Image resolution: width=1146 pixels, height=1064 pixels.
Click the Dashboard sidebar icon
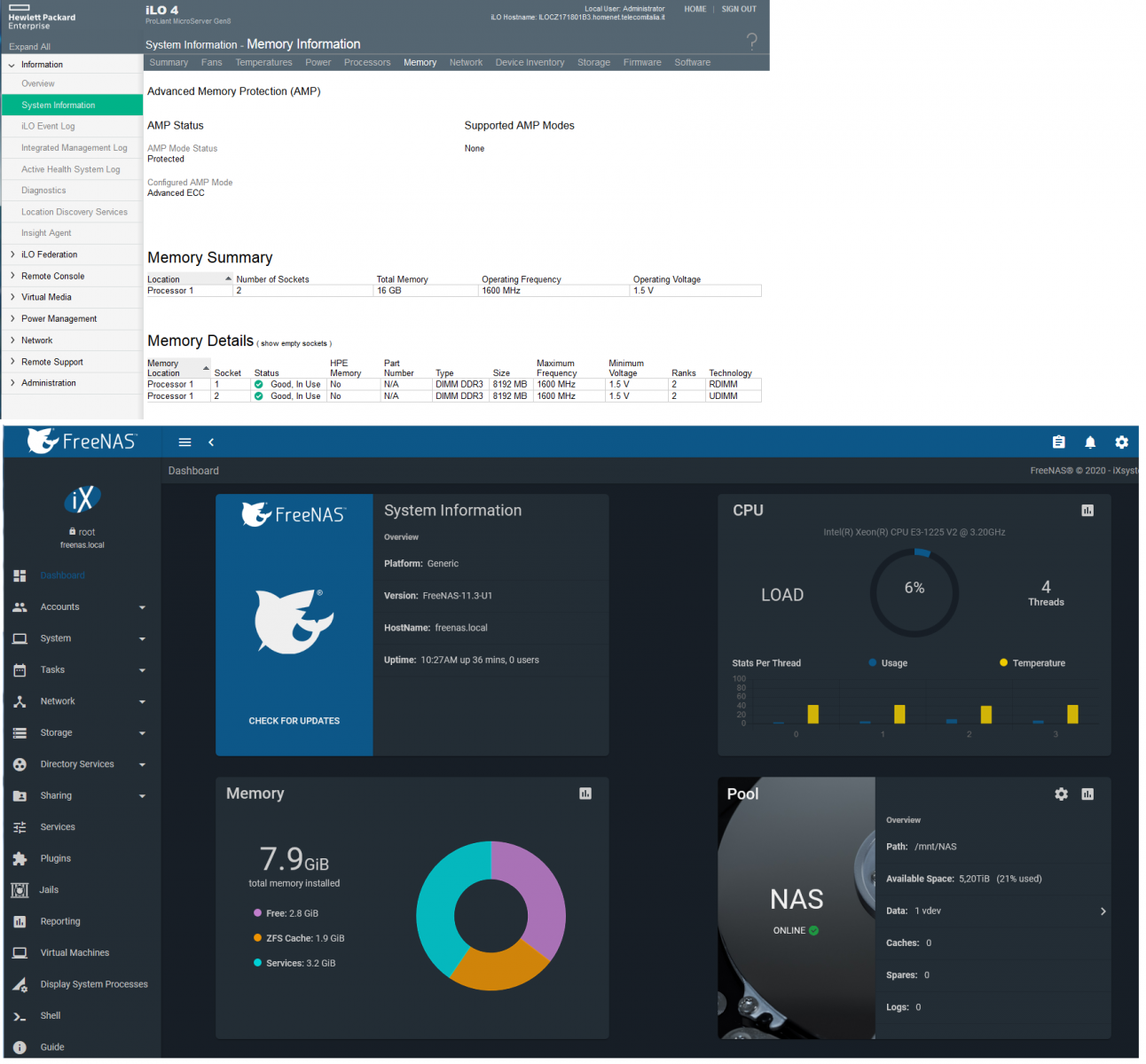(x=20, y=575)
